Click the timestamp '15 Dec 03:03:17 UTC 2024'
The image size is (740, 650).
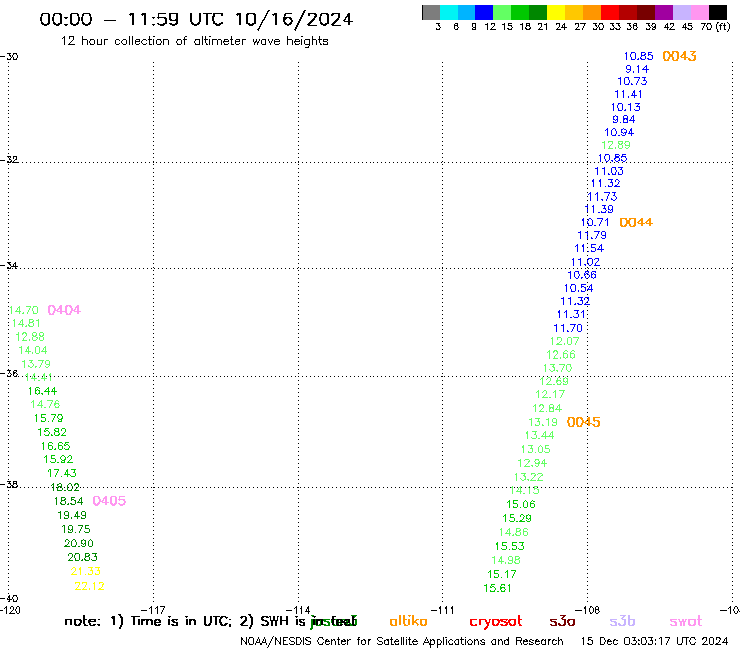(x=655, y=641)
